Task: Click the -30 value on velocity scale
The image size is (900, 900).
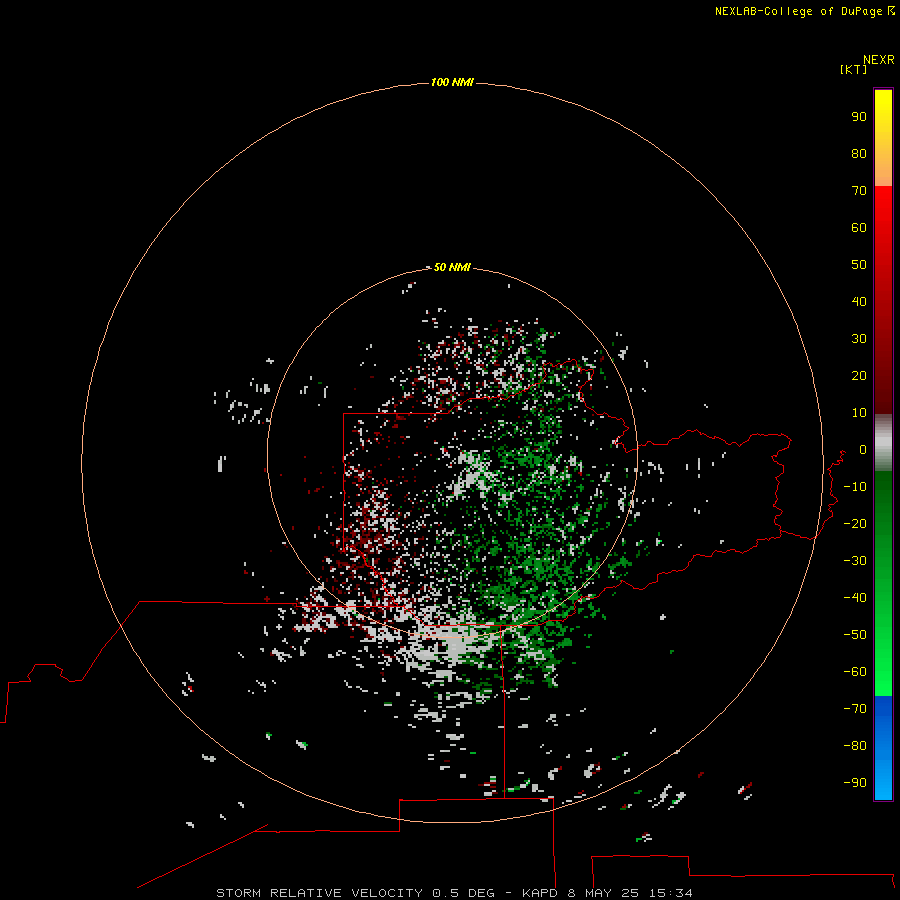Action: [x=855, y=561]
